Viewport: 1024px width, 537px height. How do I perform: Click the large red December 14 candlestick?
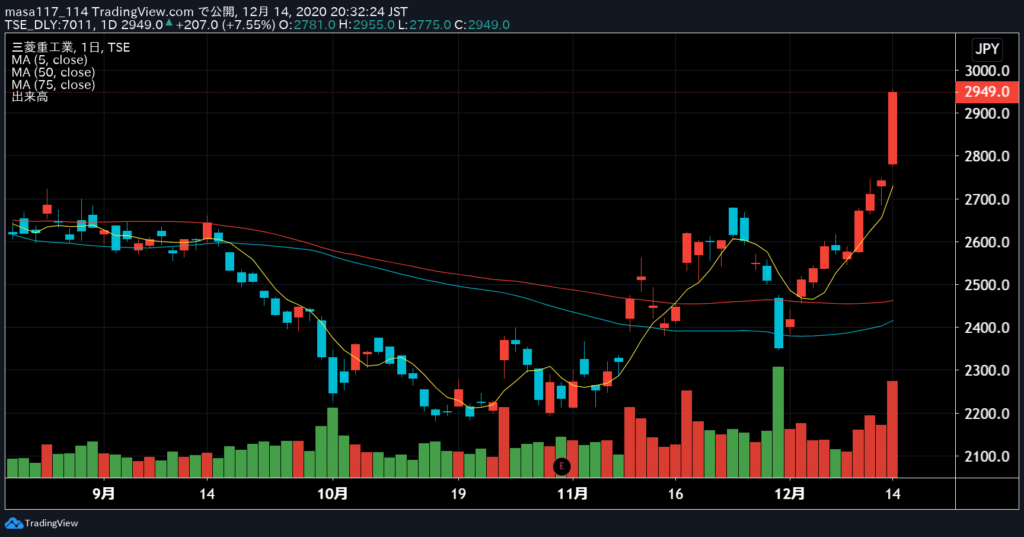[x=892, y=128]
